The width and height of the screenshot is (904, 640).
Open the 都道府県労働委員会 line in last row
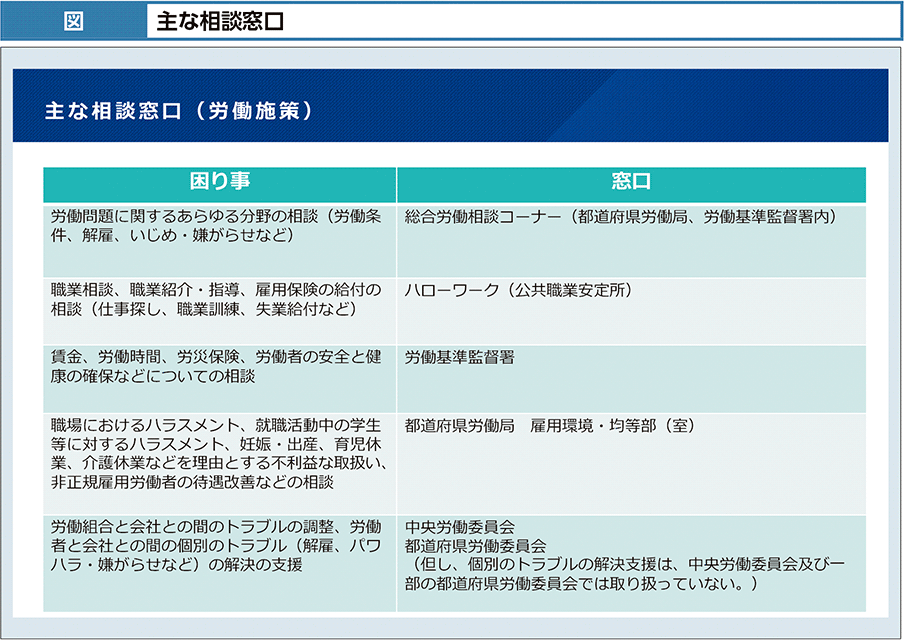click(475, 546)
